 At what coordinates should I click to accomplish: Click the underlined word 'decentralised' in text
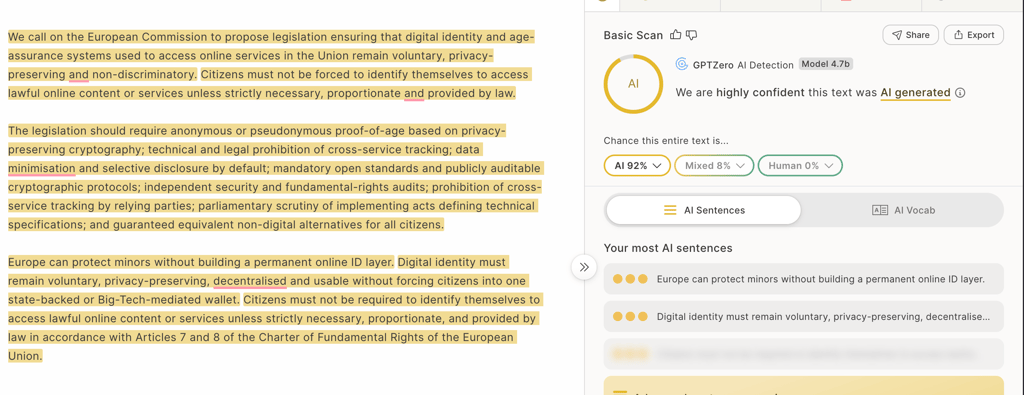coord(250,281)
